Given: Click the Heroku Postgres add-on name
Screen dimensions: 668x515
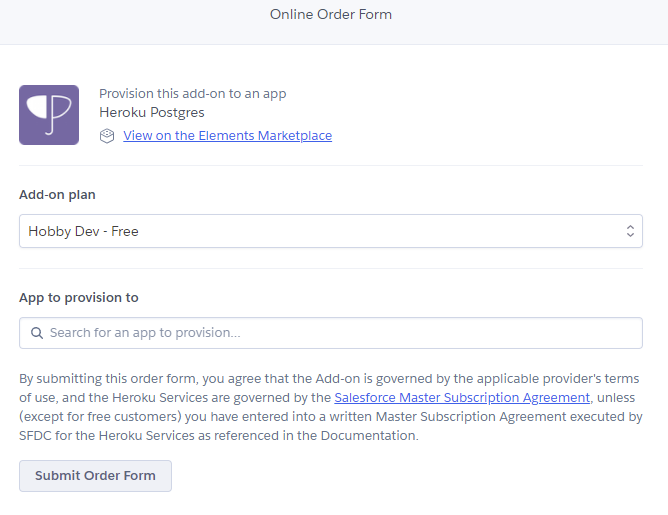Looking at the screenshot, I should coord(152,113).
